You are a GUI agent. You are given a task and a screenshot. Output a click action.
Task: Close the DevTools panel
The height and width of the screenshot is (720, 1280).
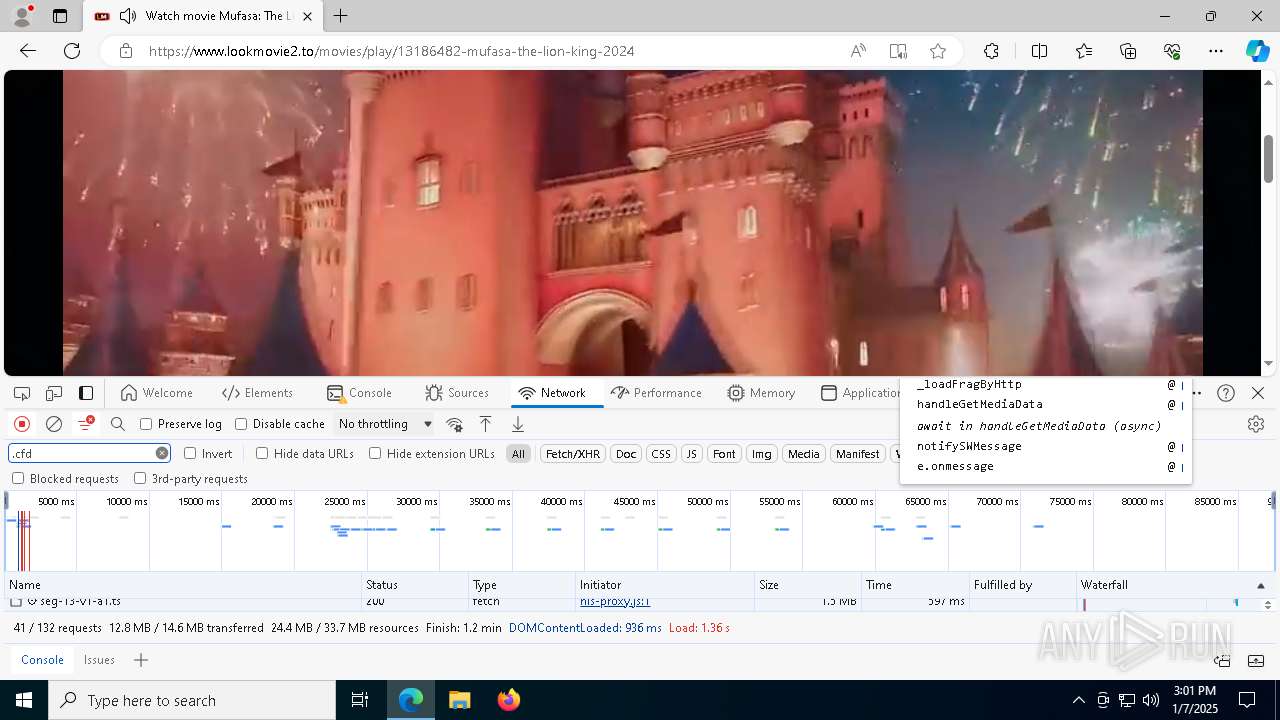click(x=1258, y=393)
